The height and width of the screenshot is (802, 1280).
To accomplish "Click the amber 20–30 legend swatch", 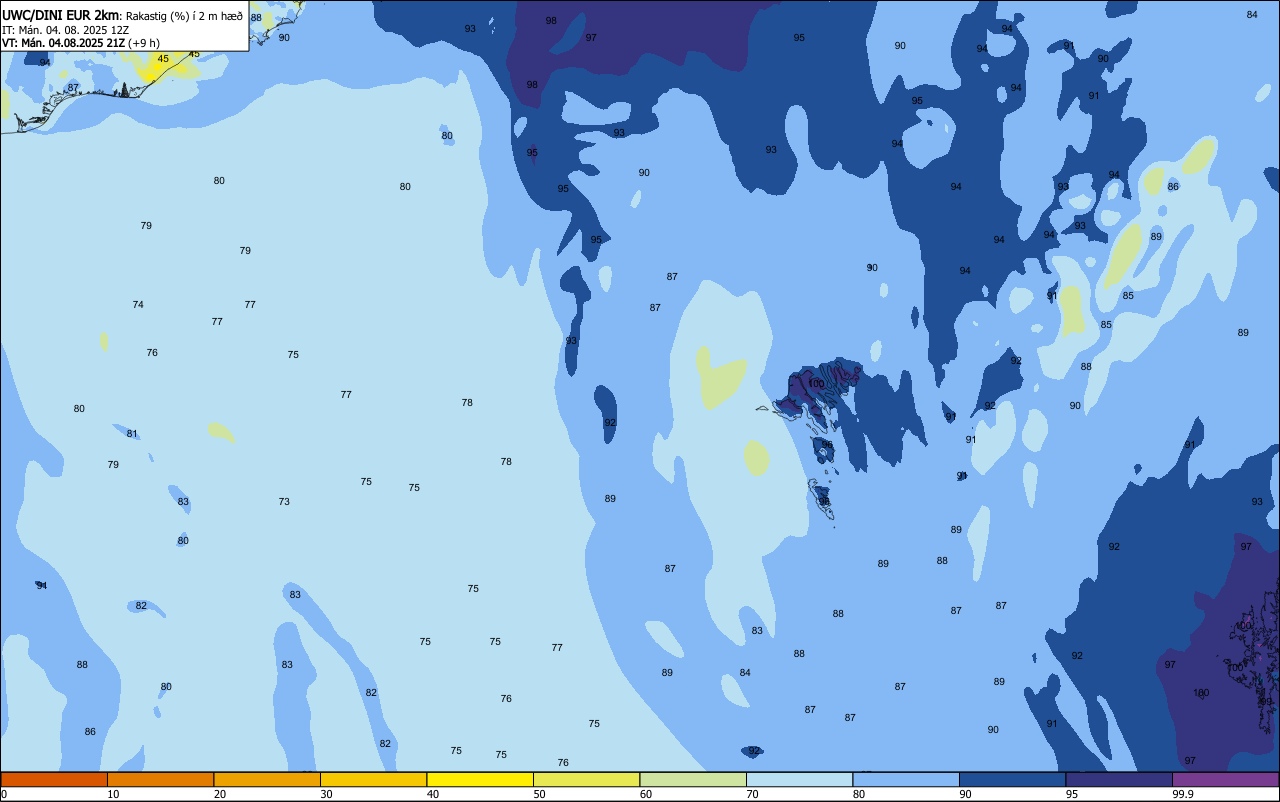I will tap(267, 780).
